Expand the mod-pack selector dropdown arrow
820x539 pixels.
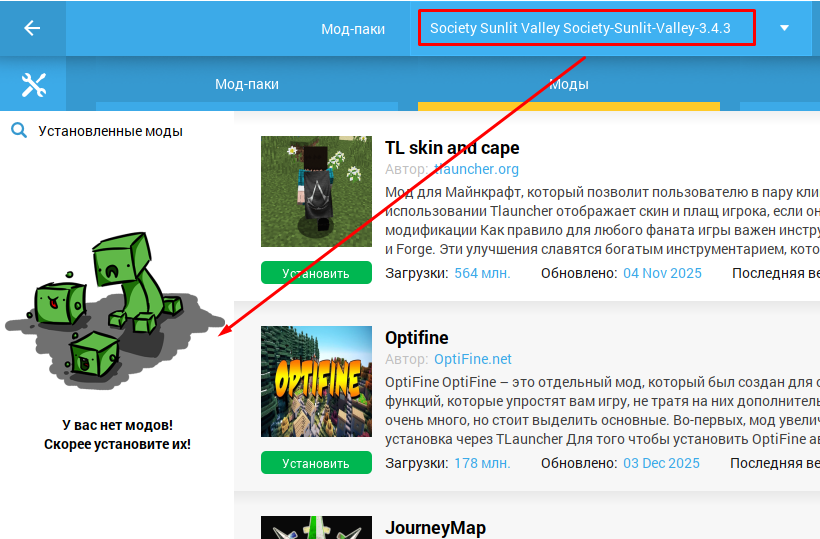click(x=784, y=28)
